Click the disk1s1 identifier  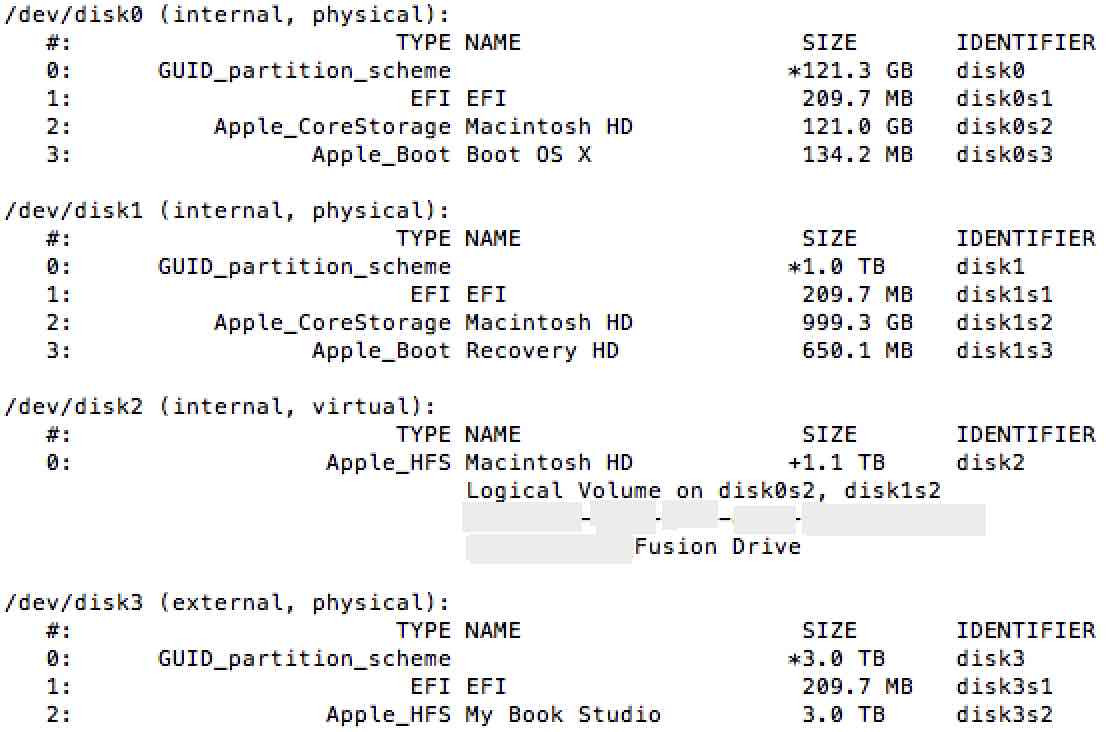(1004, 295)
